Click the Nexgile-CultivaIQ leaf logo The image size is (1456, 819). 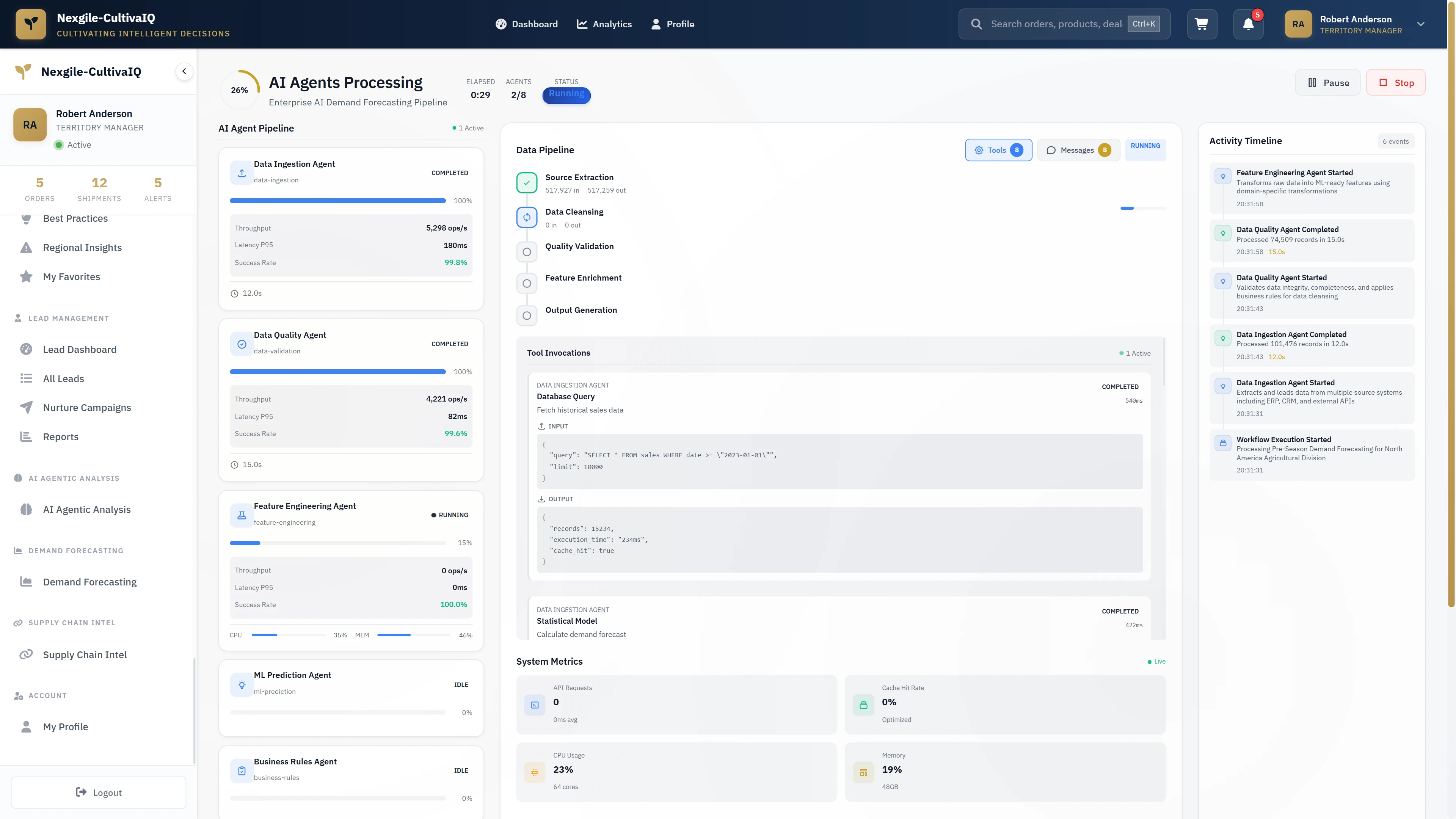tap(31, 24)
